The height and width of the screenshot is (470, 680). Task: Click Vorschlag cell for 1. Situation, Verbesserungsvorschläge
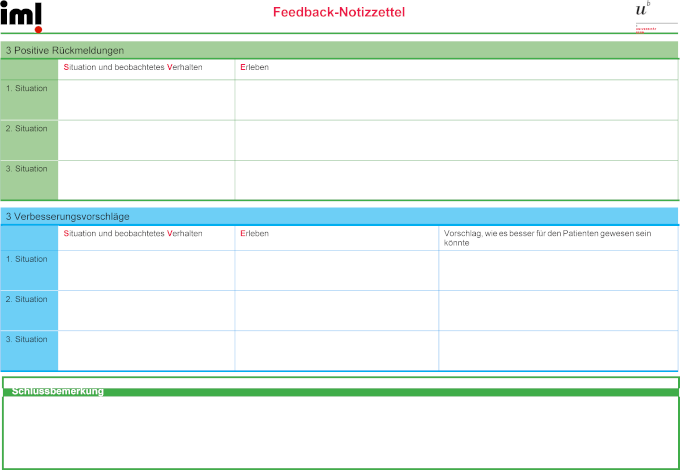pyautogui.click(x=559, y=271)
